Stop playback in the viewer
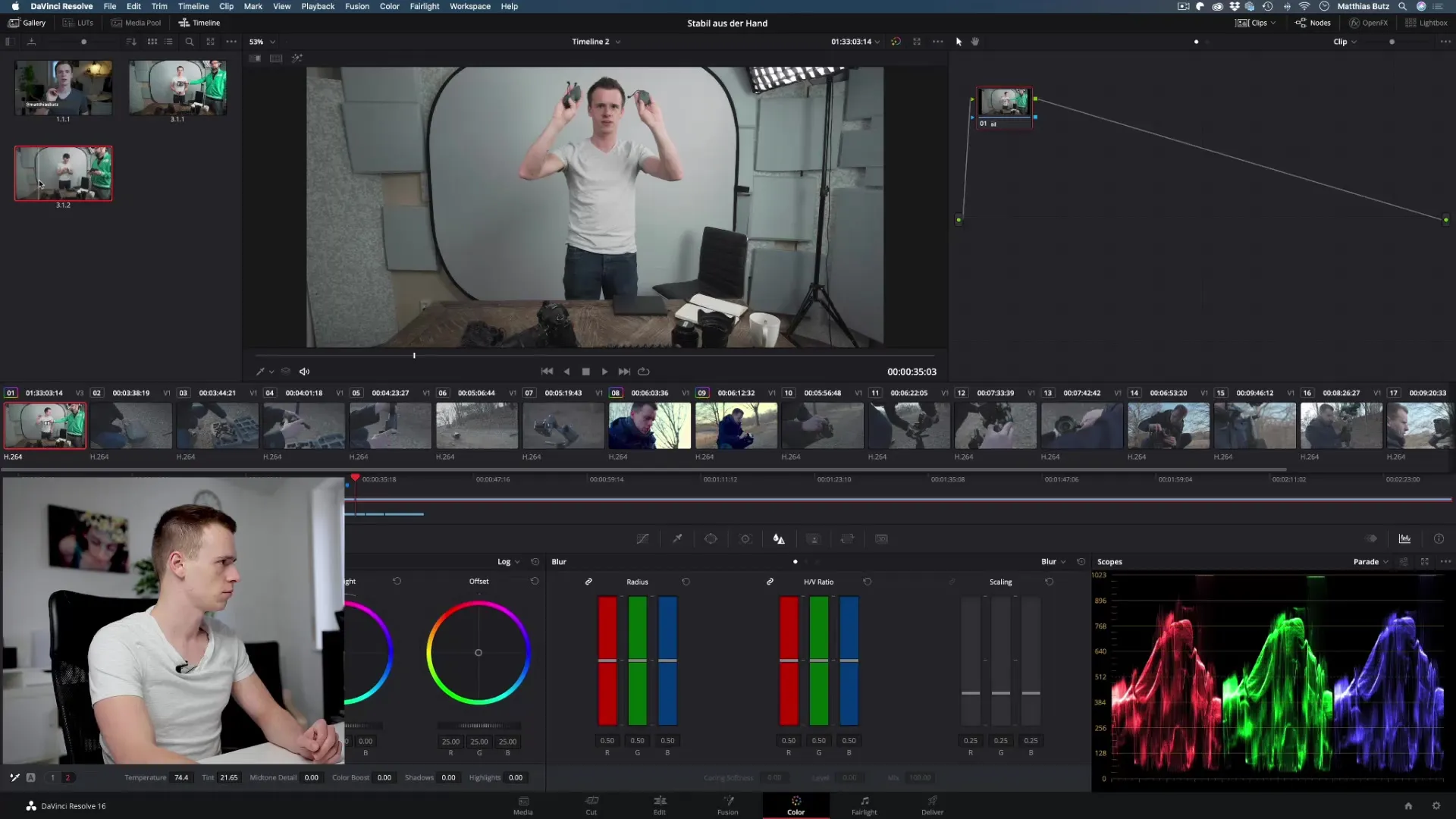Screen dimensions: 1456x819 585,372
